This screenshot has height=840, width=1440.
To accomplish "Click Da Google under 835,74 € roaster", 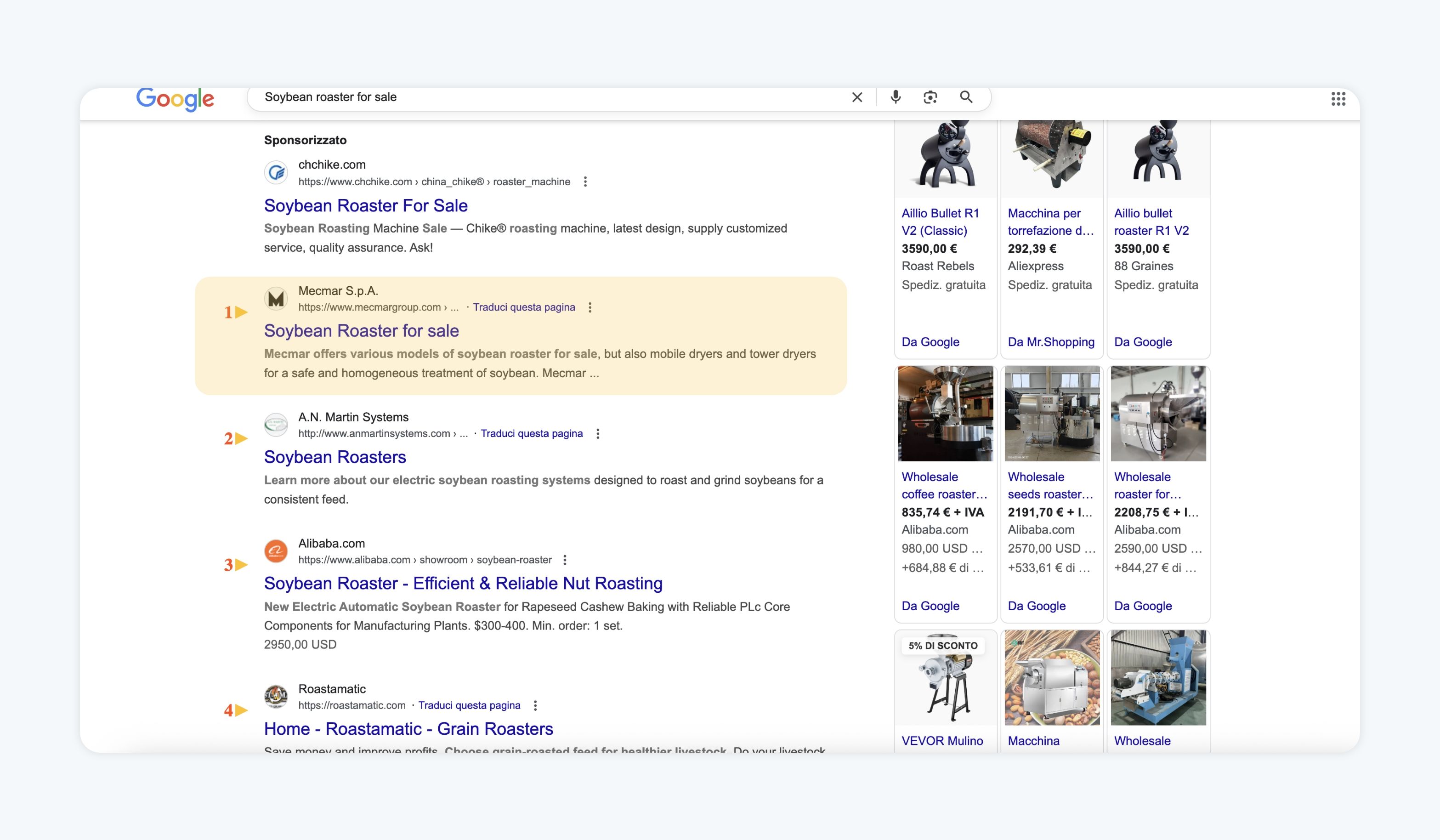I will (x=930, y=606).
